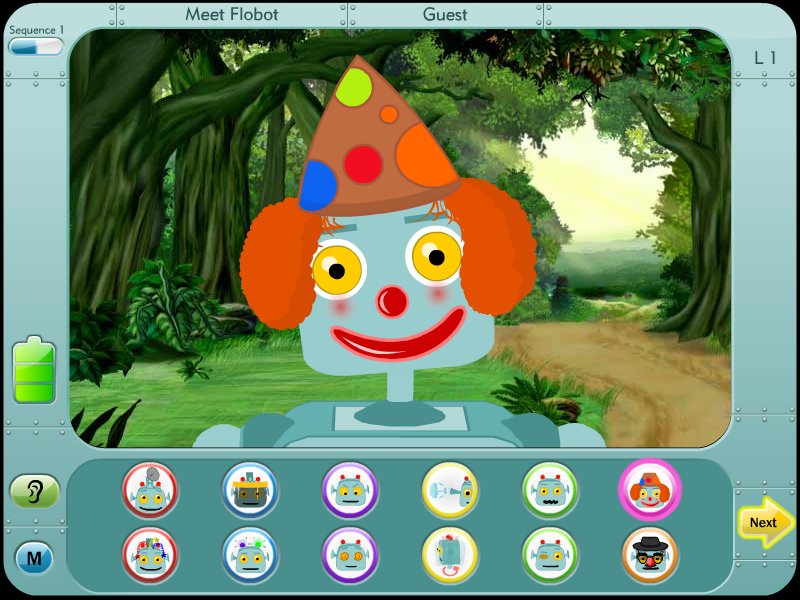
Task: Click the green battery indicator
Action: click(x=34, y=371)
